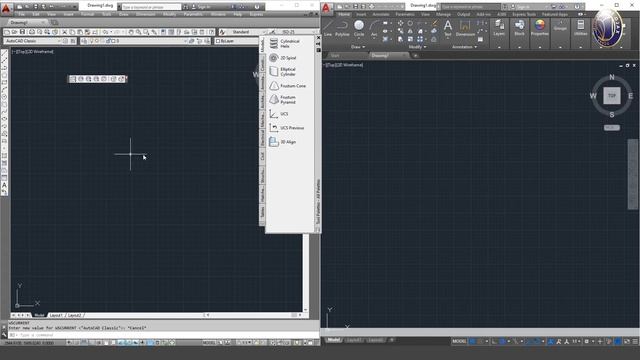The height and width of the screenshot is (360, 640).
Task: Open WCS dropdown below the ViewCube
Action: (611, 128)
